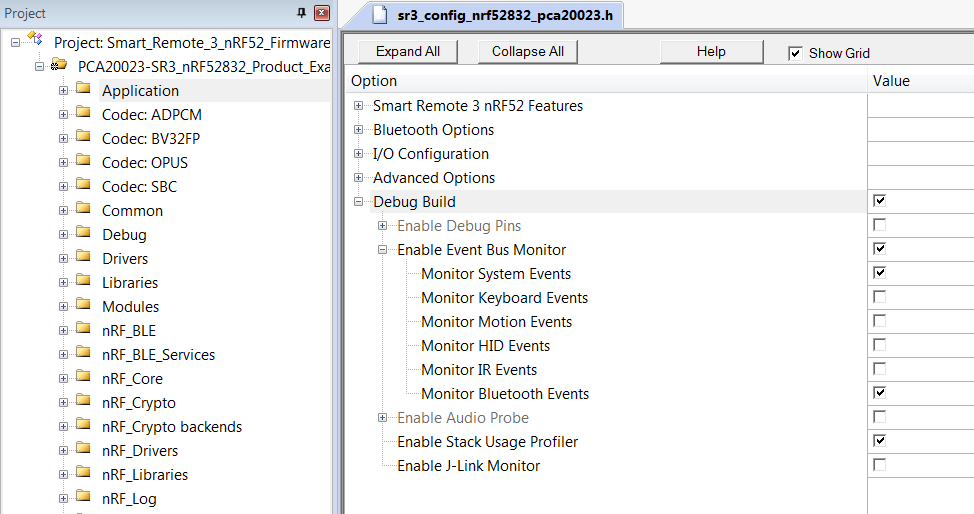Select nRF_Log group label in project tree

[129, 498]
